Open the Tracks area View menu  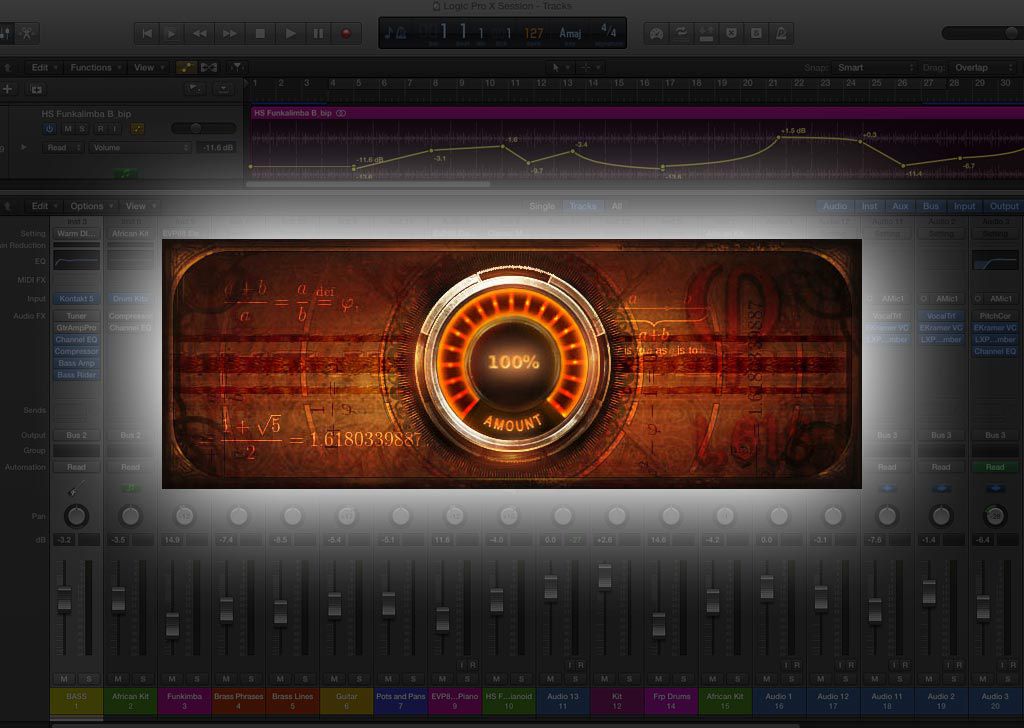(x=148, y=67)
